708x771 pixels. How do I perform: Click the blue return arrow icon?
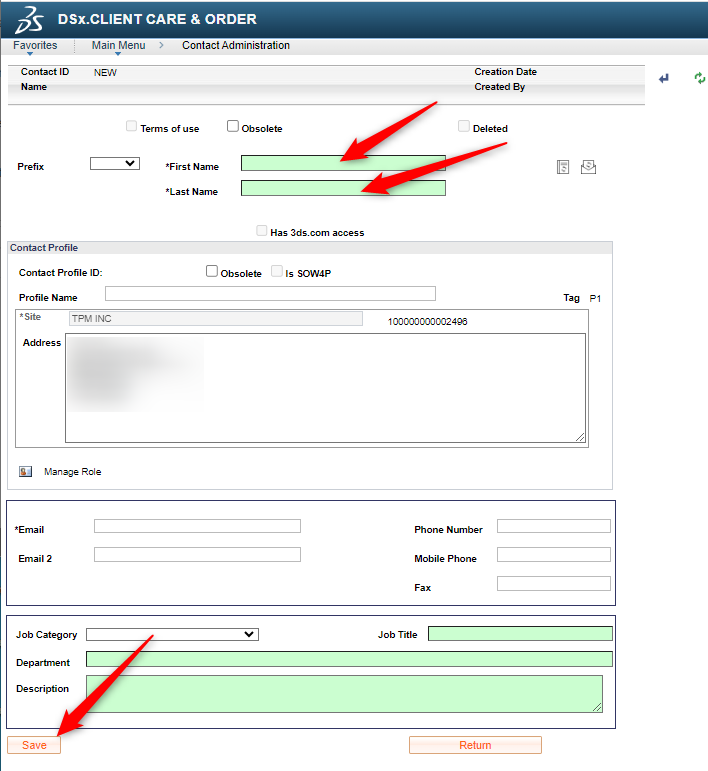(x=664, y=79)
